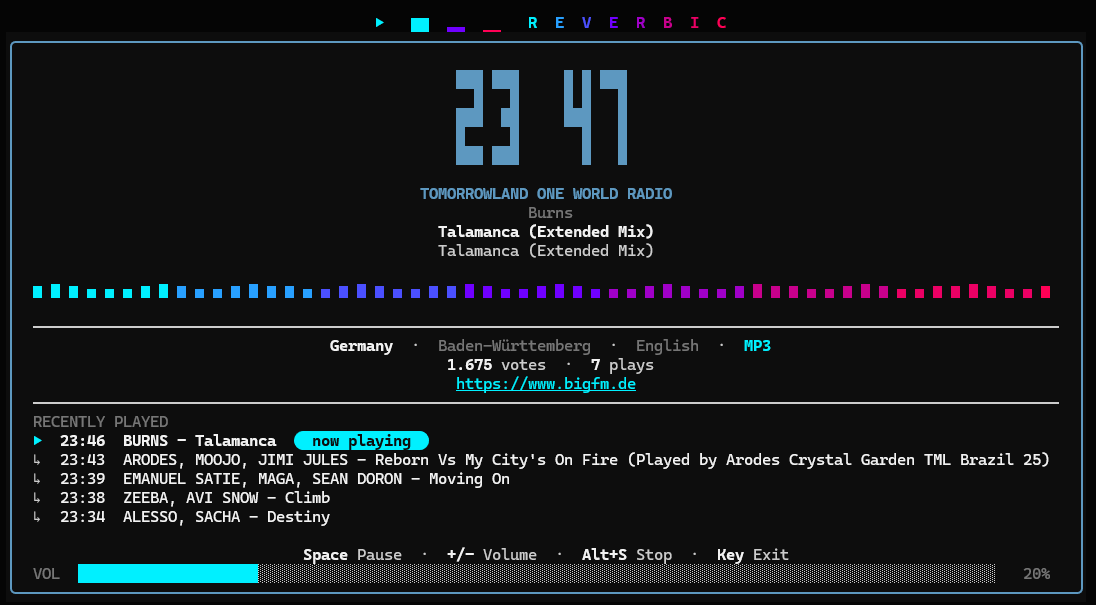Click the Space Pause shortcut hint
Screen dimensions: 1096x605
(x=352, y=555)
